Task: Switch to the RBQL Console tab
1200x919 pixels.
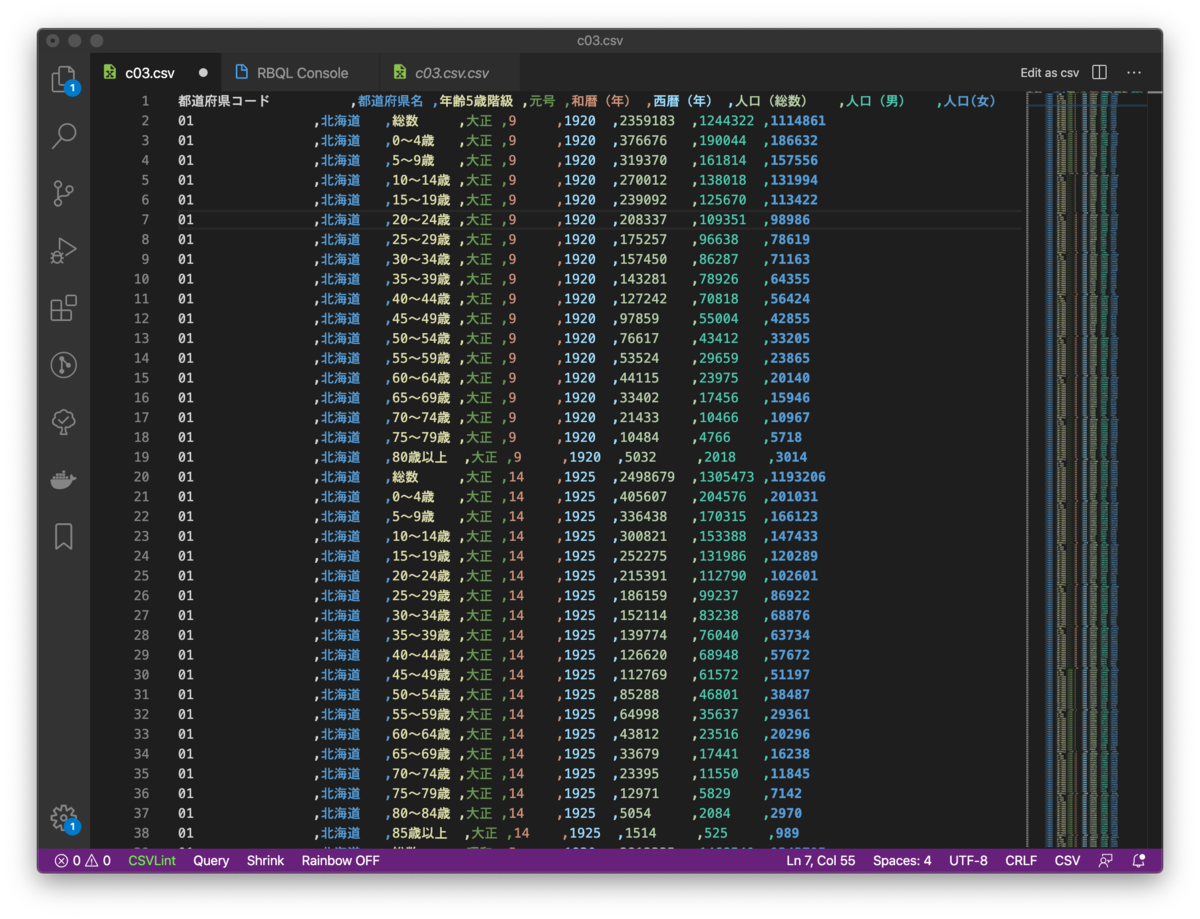Action: point(302,73)
